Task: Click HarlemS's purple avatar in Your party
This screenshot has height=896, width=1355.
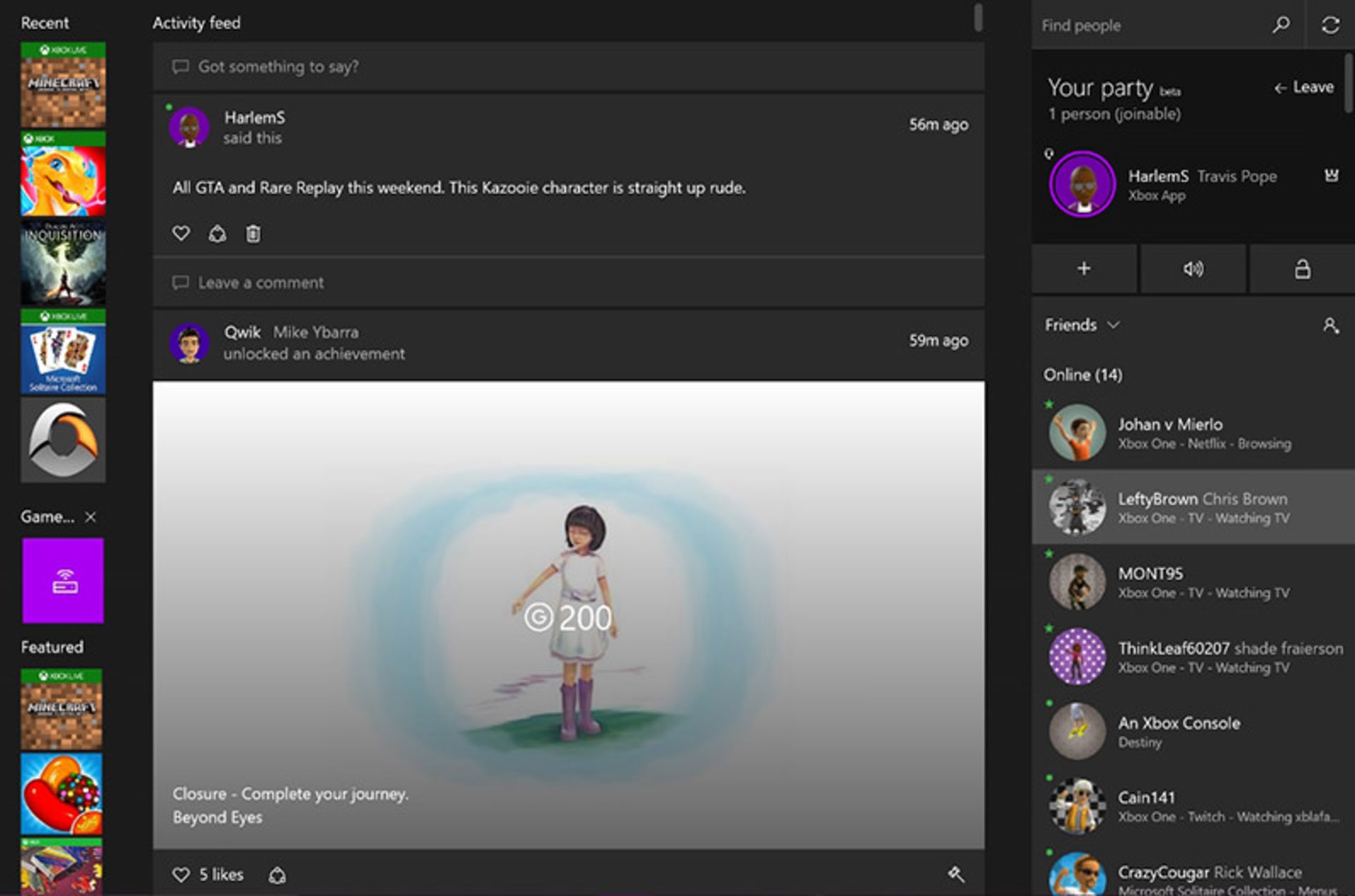Action: click(1083, 184)
